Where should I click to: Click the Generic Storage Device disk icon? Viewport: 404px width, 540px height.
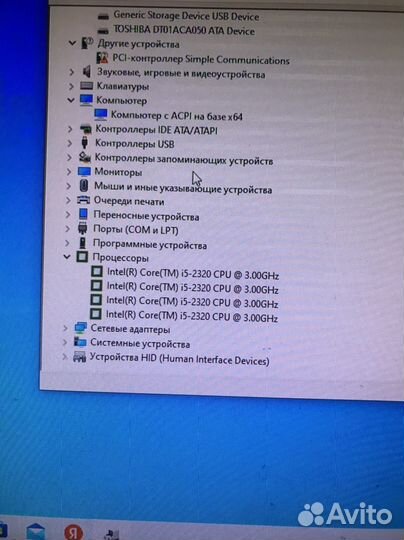(x=103, y=16)
